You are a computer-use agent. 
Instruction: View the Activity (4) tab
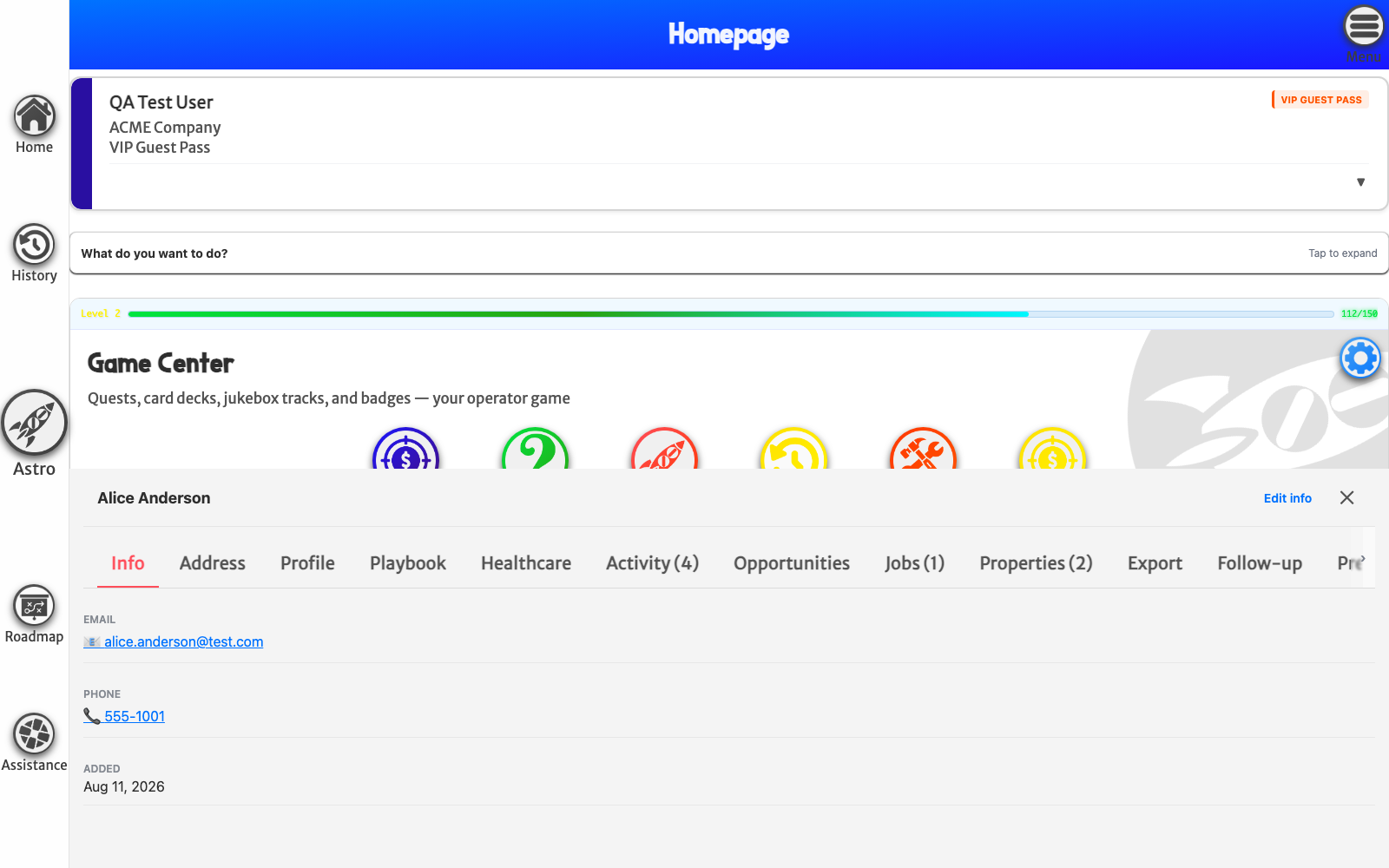tap(653, 562)
